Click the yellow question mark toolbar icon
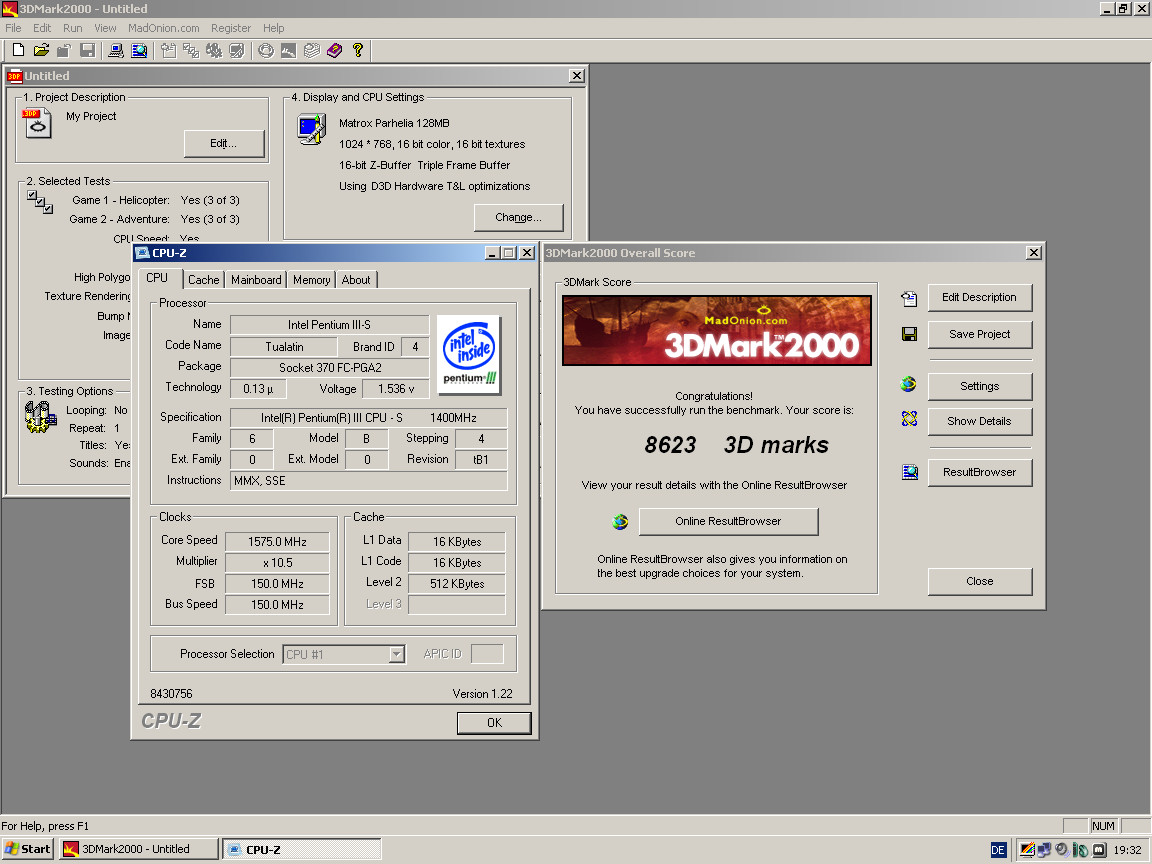The height and width of the screenshot is (864, 1152). [x=358, y=50]
